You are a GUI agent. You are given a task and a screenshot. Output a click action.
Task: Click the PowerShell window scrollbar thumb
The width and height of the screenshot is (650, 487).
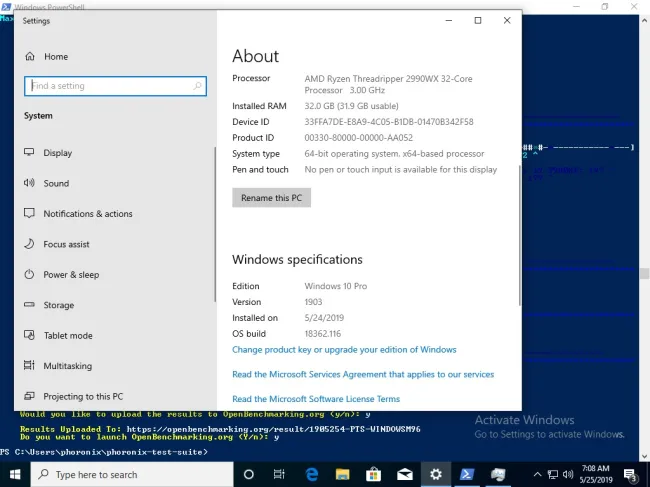pyautogui.click(x=644, y=274)
